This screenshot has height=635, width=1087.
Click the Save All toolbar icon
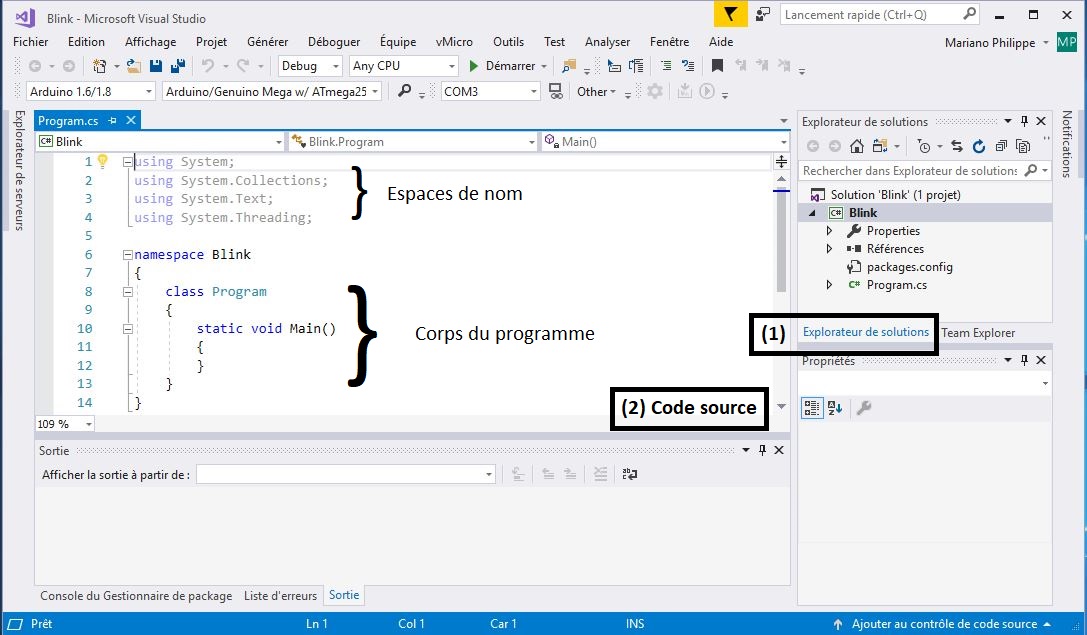(x=177, y=66)
